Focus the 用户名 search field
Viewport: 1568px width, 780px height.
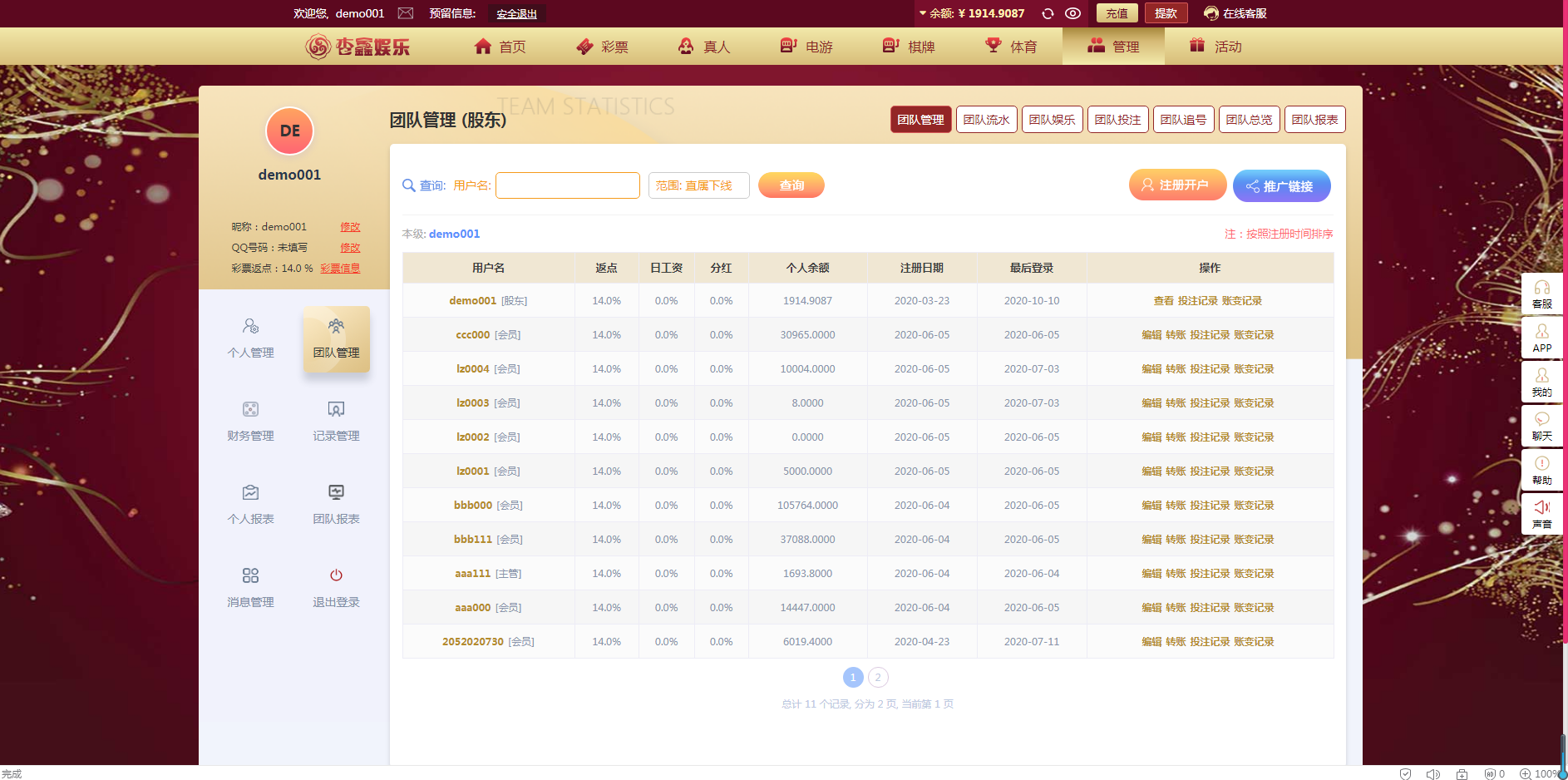[x=568, y=185]
